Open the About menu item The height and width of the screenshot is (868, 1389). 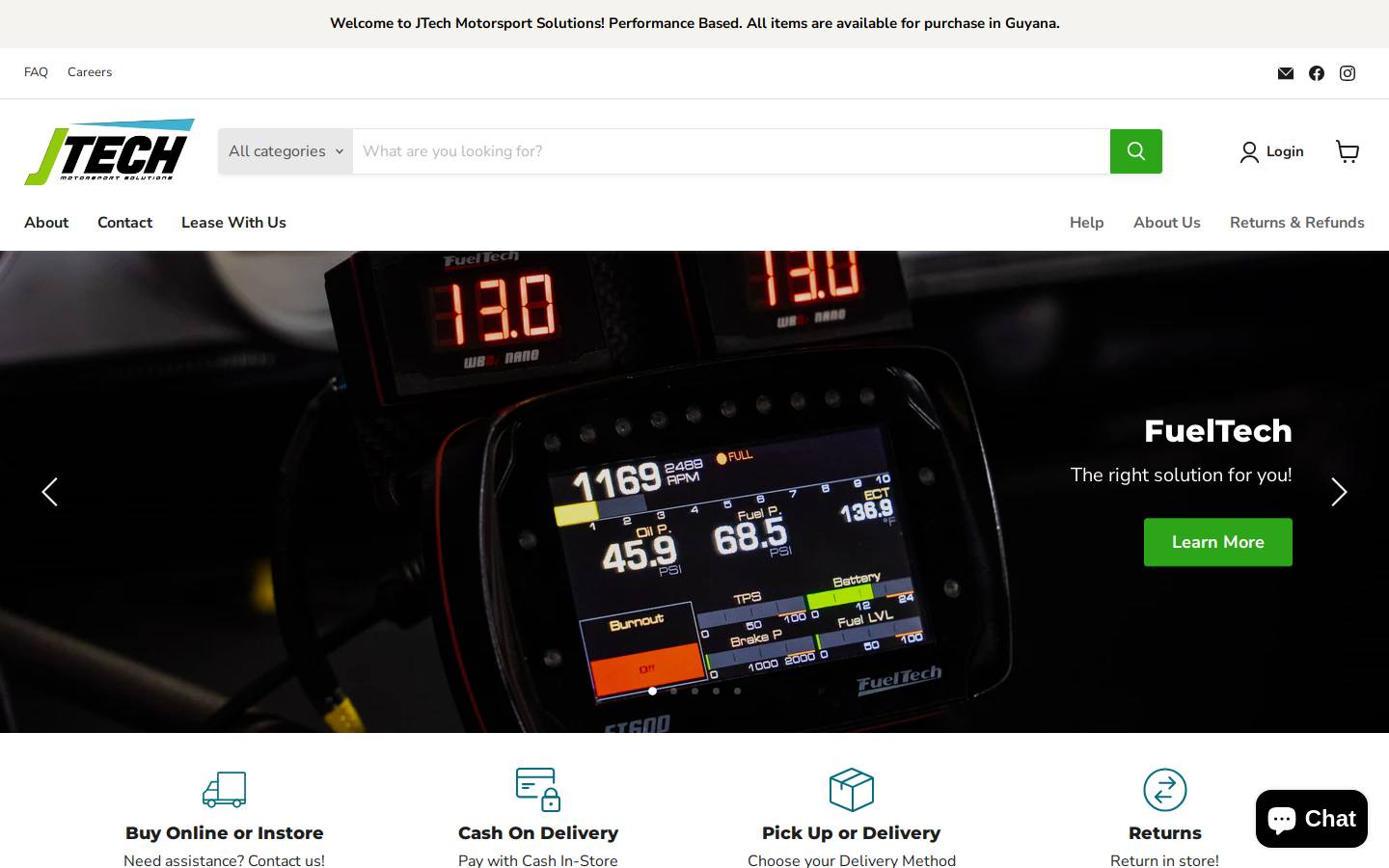(x=46, y=223)
